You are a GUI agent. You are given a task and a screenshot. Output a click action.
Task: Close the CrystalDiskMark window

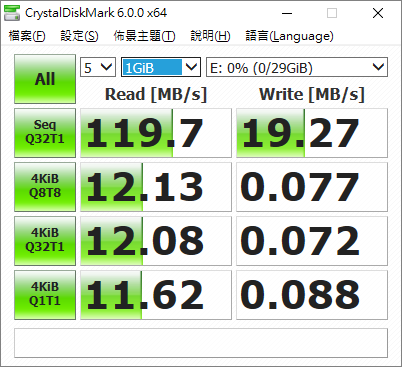click(378, 13)
